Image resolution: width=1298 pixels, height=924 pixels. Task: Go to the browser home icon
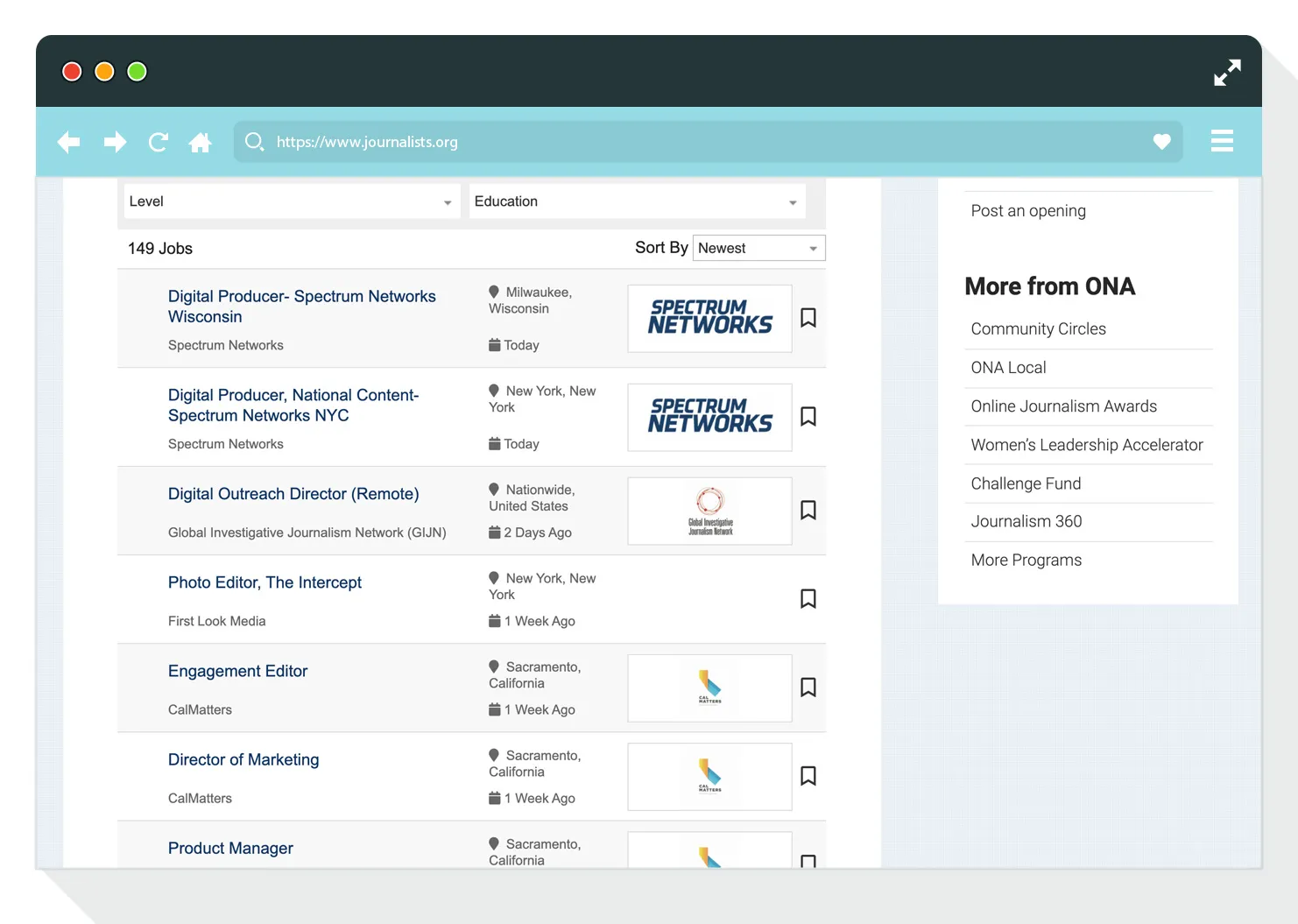pos(201,142)
